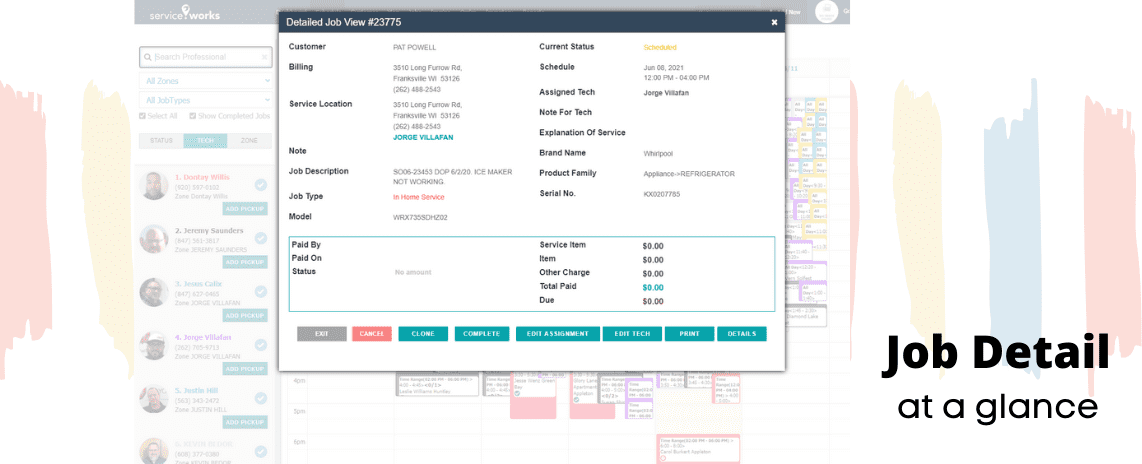The image size is (1142, 464).
Task: Clear the Search Professional field with the x
Action: (264, 57)
